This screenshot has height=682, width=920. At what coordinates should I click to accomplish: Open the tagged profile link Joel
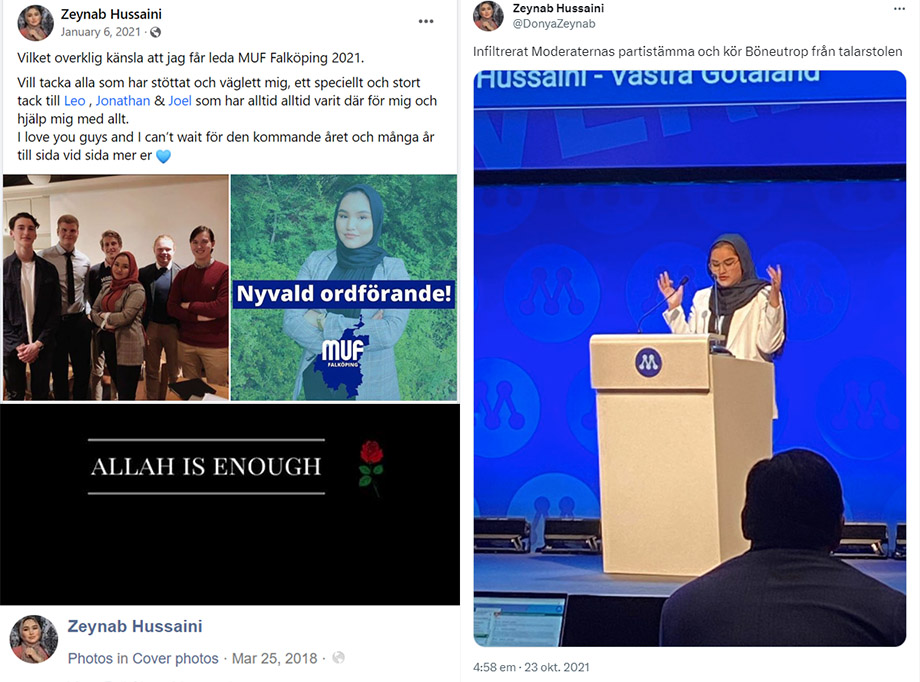tap(180, 101)
